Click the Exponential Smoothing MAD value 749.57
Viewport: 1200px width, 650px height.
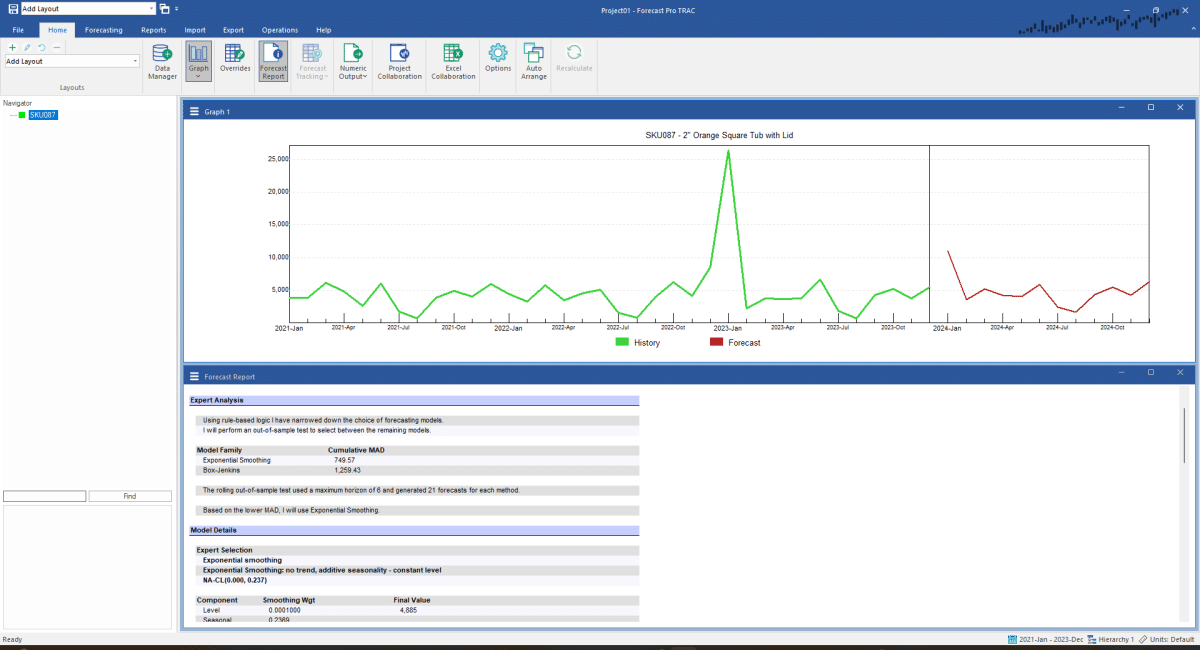click(345, 460)
